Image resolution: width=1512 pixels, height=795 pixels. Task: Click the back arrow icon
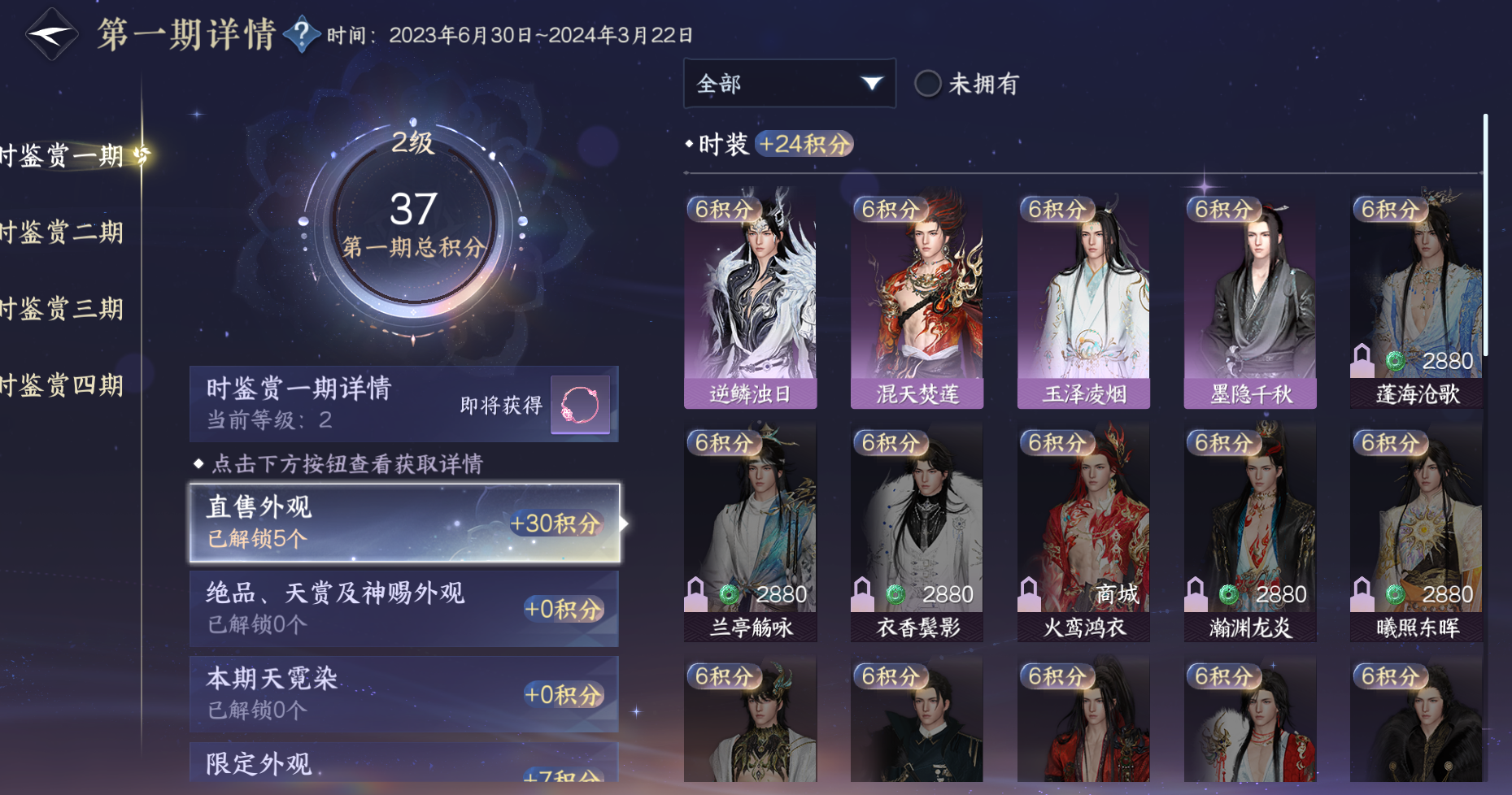coord(51,34)
